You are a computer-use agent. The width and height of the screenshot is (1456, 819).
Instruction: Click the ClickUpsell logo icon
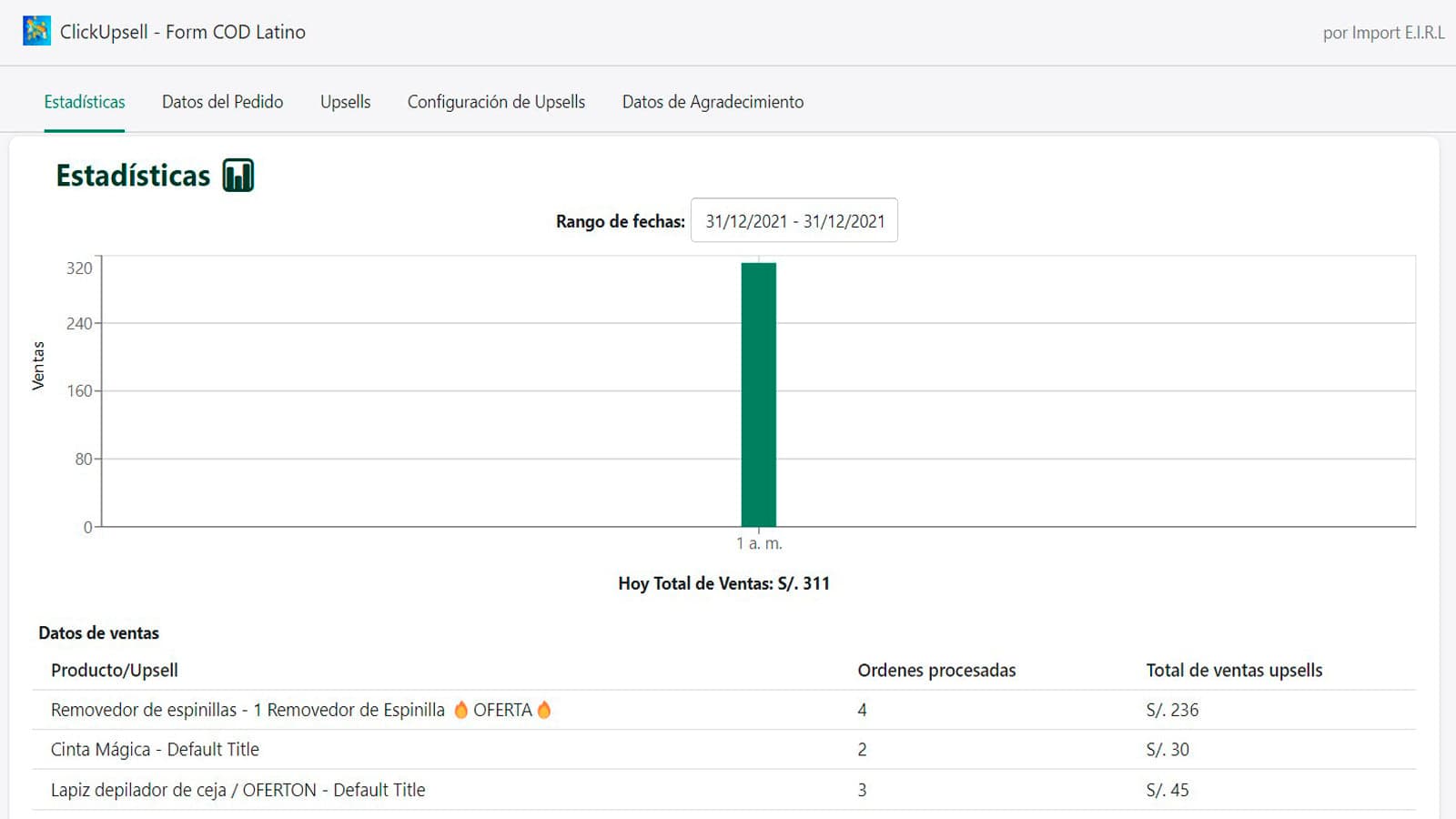pos(35,32)
